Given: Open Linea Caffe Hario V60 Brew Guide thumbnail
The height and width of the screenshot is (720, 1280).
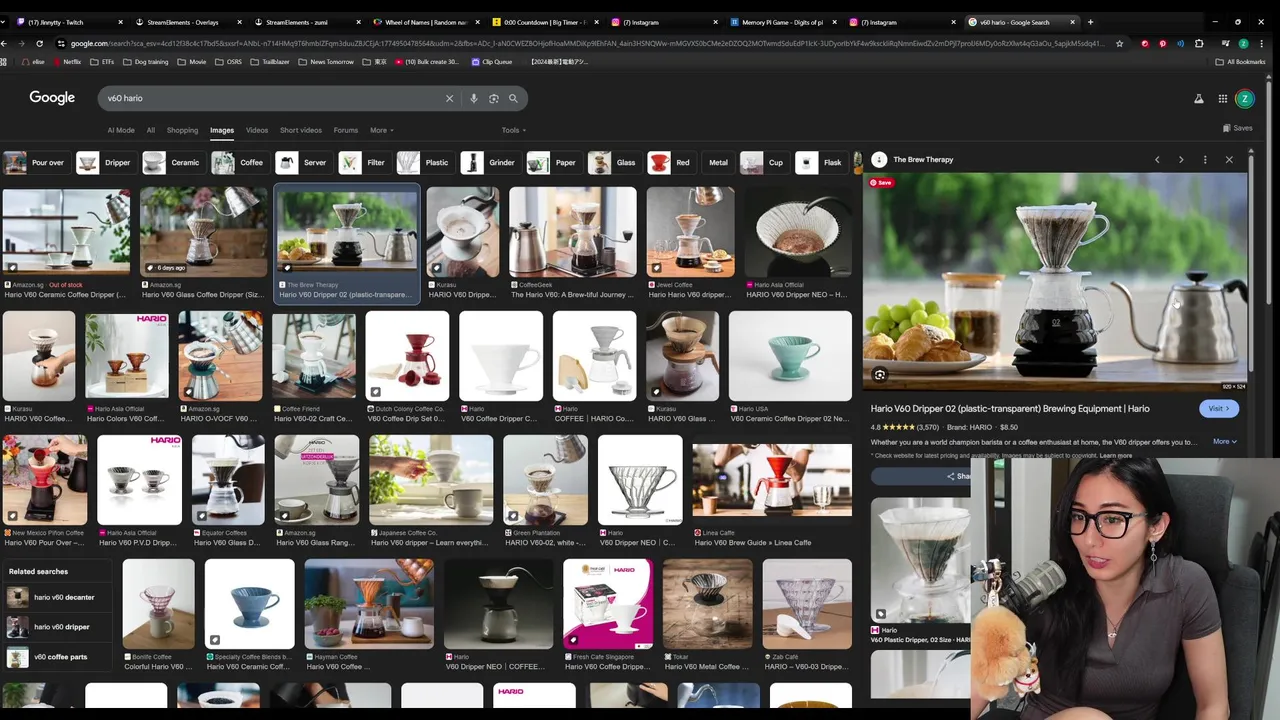Looking at the screenshot, I should [772, 480].
